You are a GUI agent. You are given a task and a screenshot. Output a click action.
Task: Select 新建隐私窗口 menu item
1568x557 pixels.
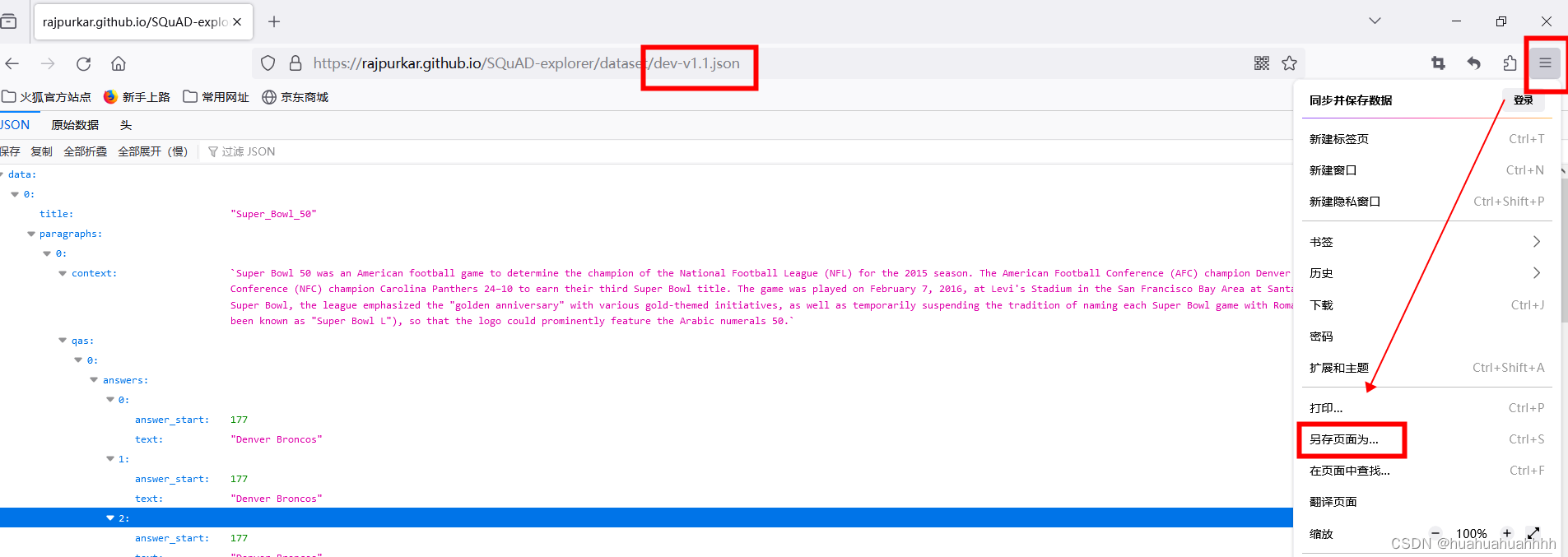coord(1426,202)
